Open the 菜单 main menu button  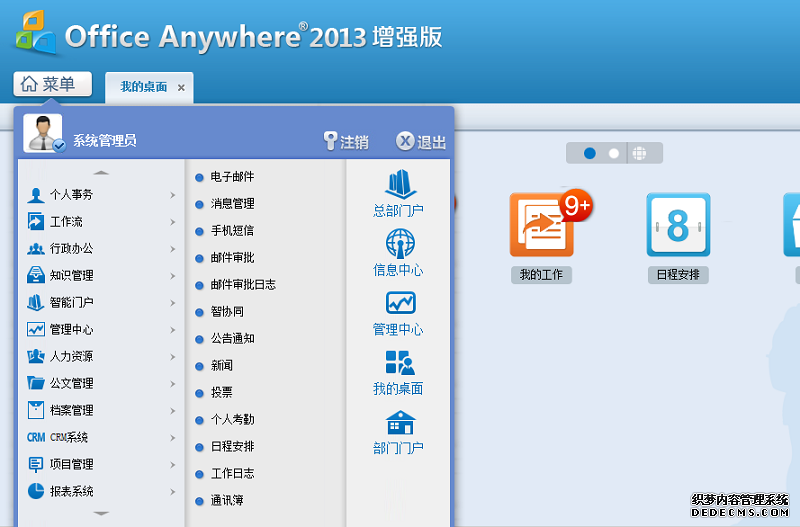tap(53, 84)
